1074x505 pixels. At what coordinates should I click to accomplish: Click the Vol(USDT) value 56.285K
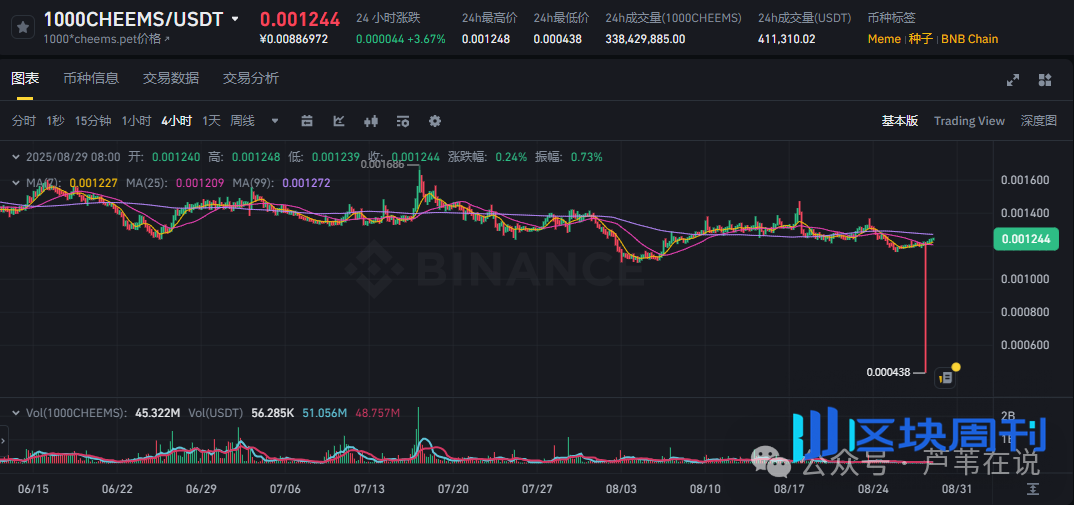click(x=272, y=412)
